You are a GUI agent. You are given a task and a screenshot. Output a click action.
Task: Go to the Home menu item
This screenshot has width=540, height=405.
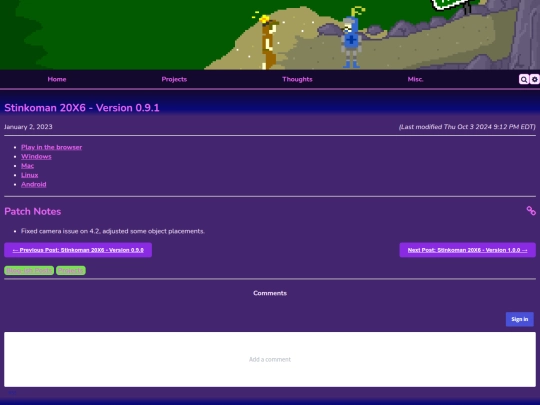tap(57, 79)
